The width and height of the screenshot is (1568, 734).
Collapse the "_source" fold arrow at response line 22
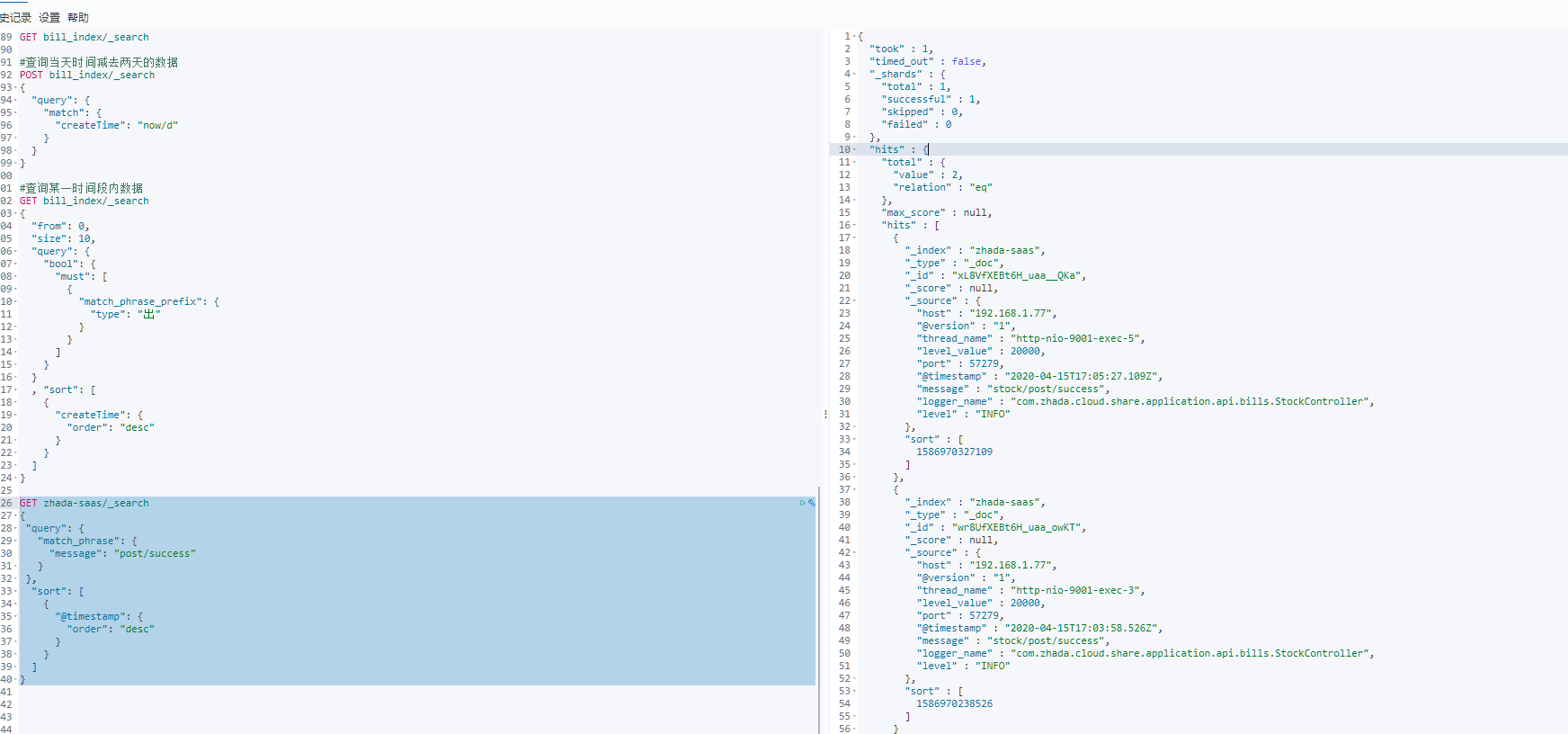[854, 300]
